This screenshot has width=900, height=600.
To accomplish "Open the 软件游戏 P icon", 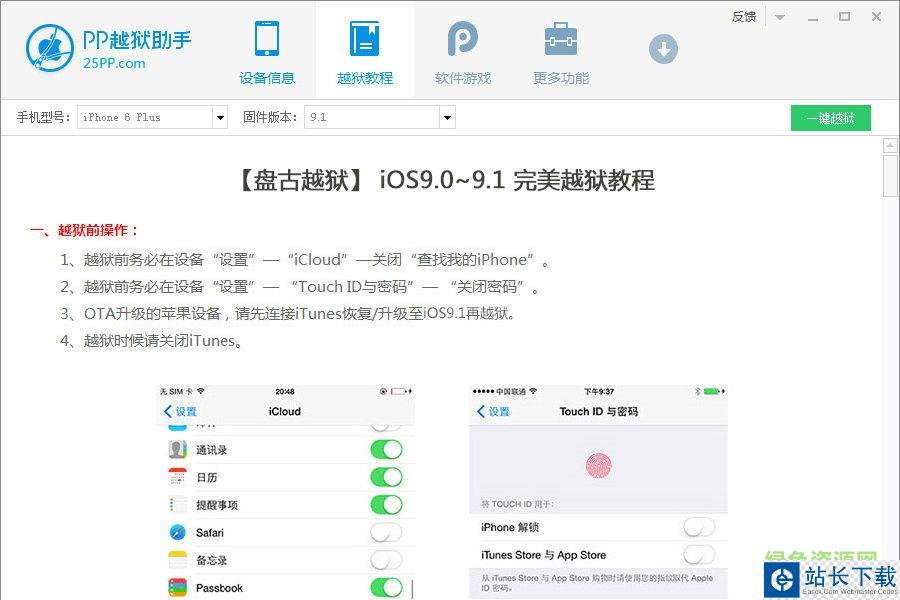I will tap(462, 40).
